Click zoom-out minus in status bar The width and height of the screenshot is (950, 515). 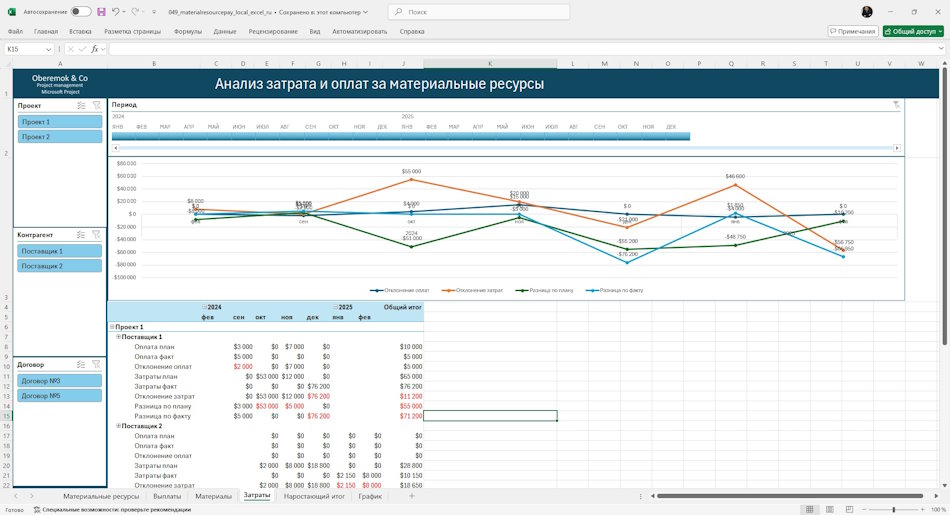click(x=864, y=510)
